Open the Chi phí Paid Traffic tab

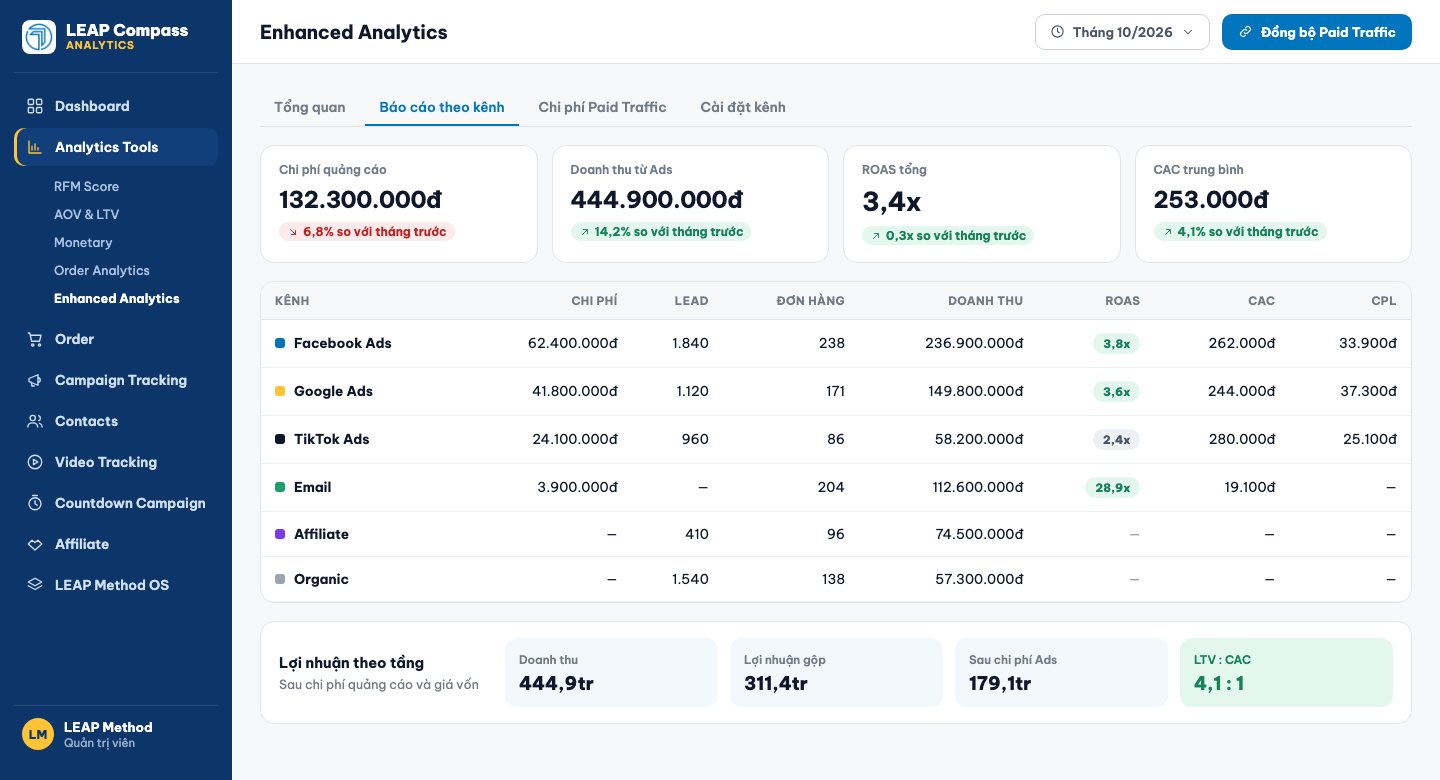(x=602, y=107)
